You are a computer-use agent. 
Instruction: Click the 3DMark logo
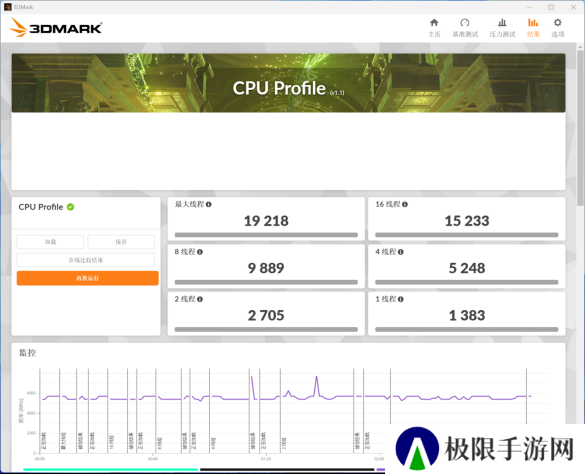pos(55,28)
